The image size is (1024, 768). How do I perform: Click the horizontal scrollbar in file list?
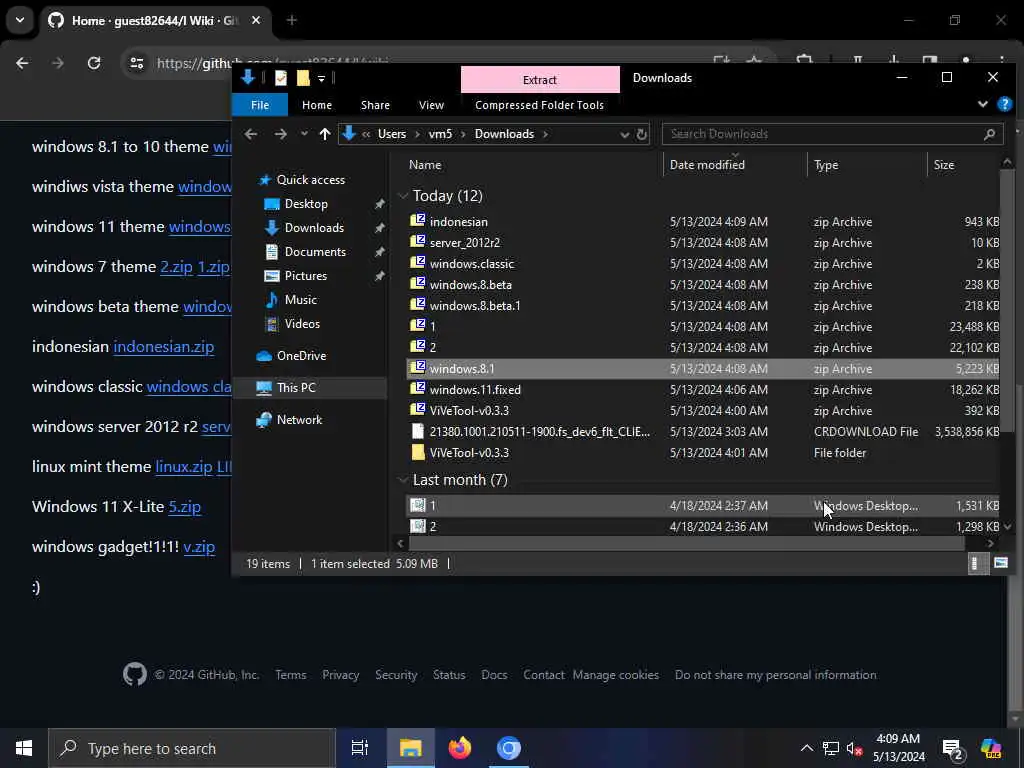tap(686, 543)
